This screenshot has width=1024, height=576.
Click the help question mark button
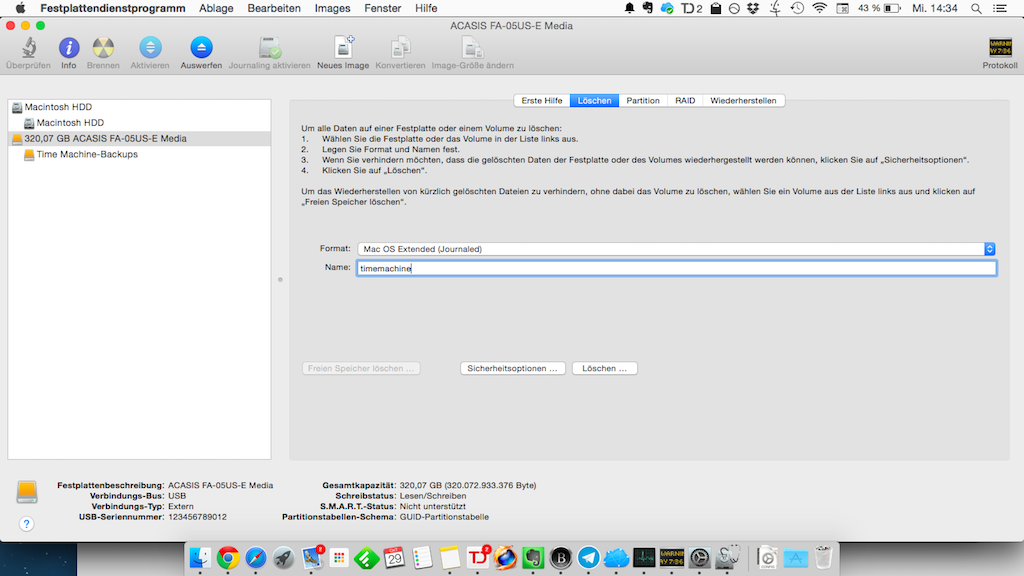tap(27, 523)
